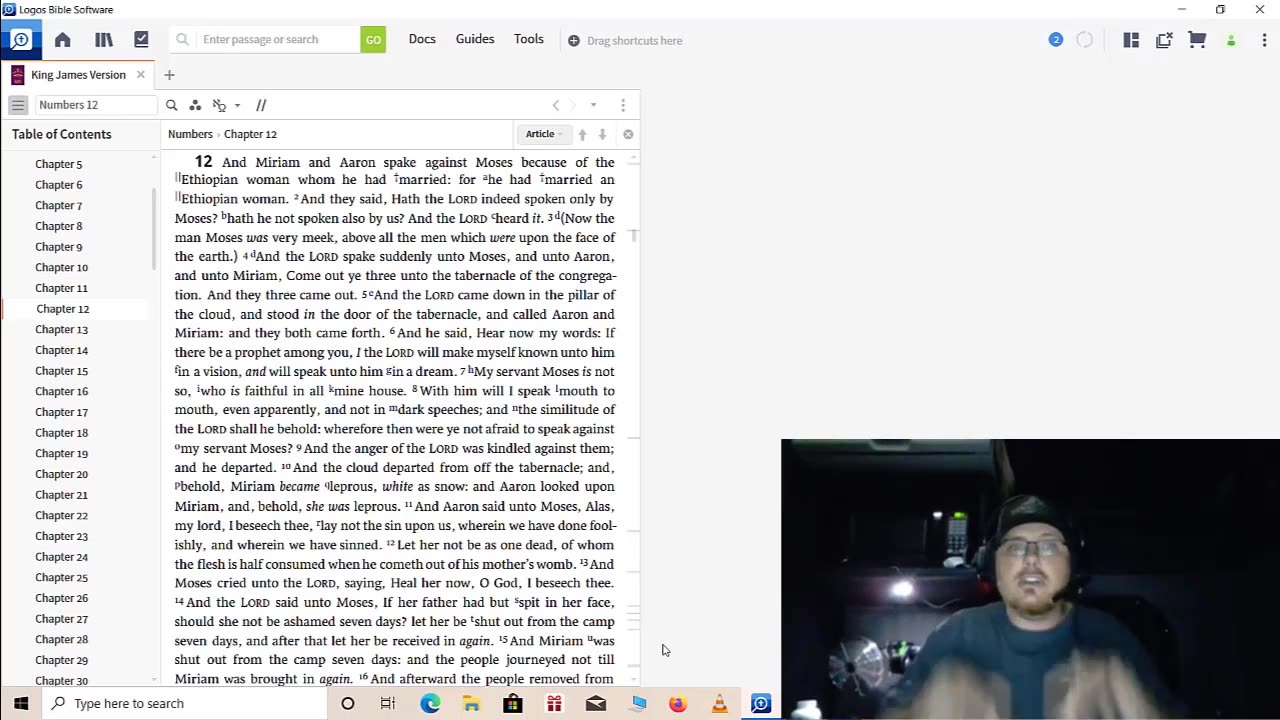This screenshot has width=1280, height=720.
Task: Open the Article navigation dropdown
Action: (x=544, y=134)
